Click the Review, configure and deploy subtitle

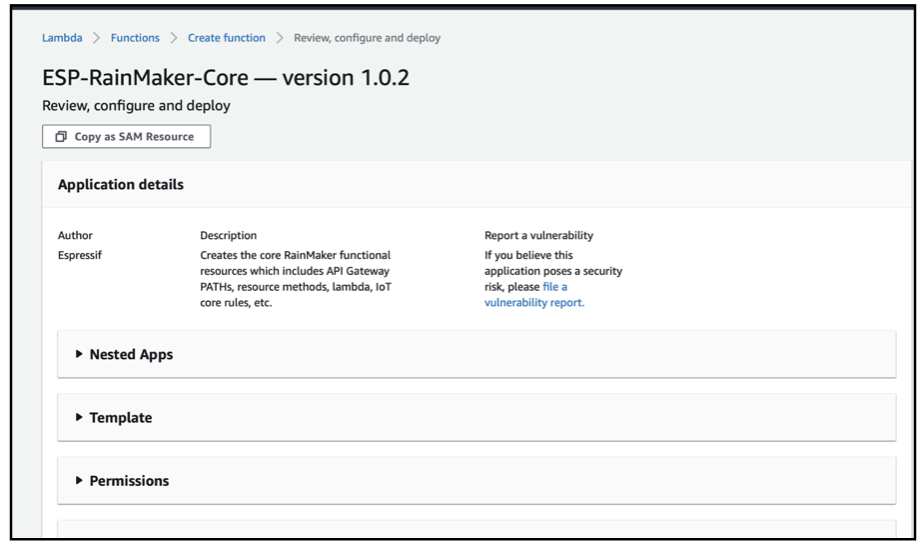pyautogui.click(x=136, y=106)
